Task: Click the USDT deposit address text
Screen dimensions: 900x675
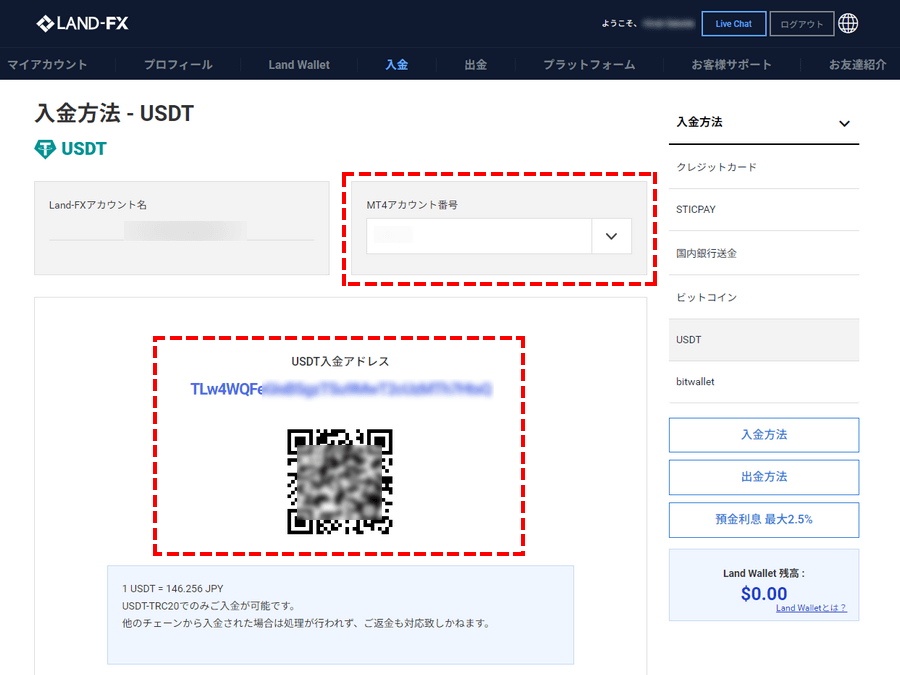Action: pos(341,389)
